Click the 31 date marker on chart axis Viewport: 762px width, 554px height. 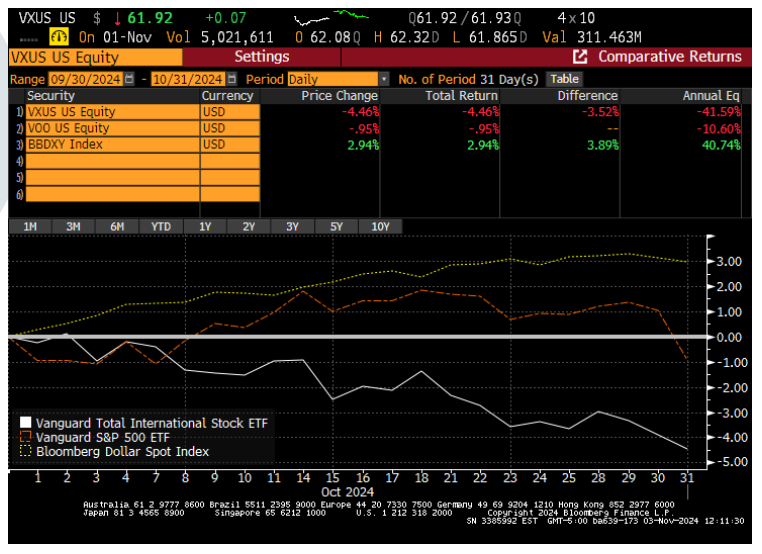(x=687, y=478)
